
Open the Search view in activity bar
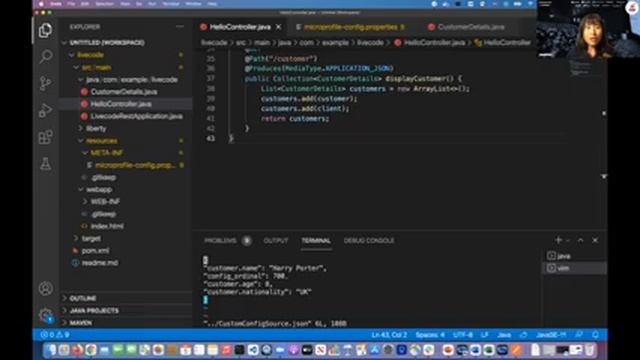(x=45, y=56)
